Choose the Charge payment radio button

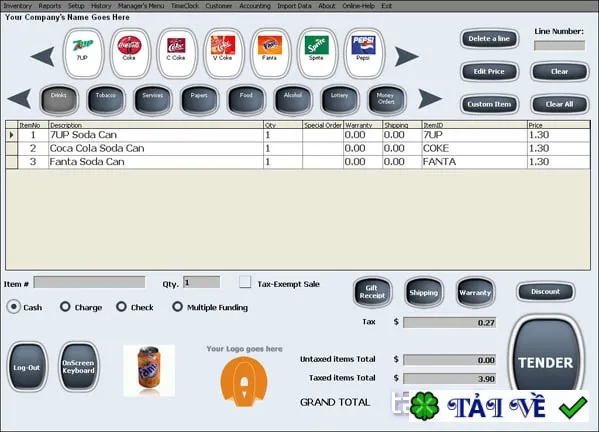click(65, 306)
